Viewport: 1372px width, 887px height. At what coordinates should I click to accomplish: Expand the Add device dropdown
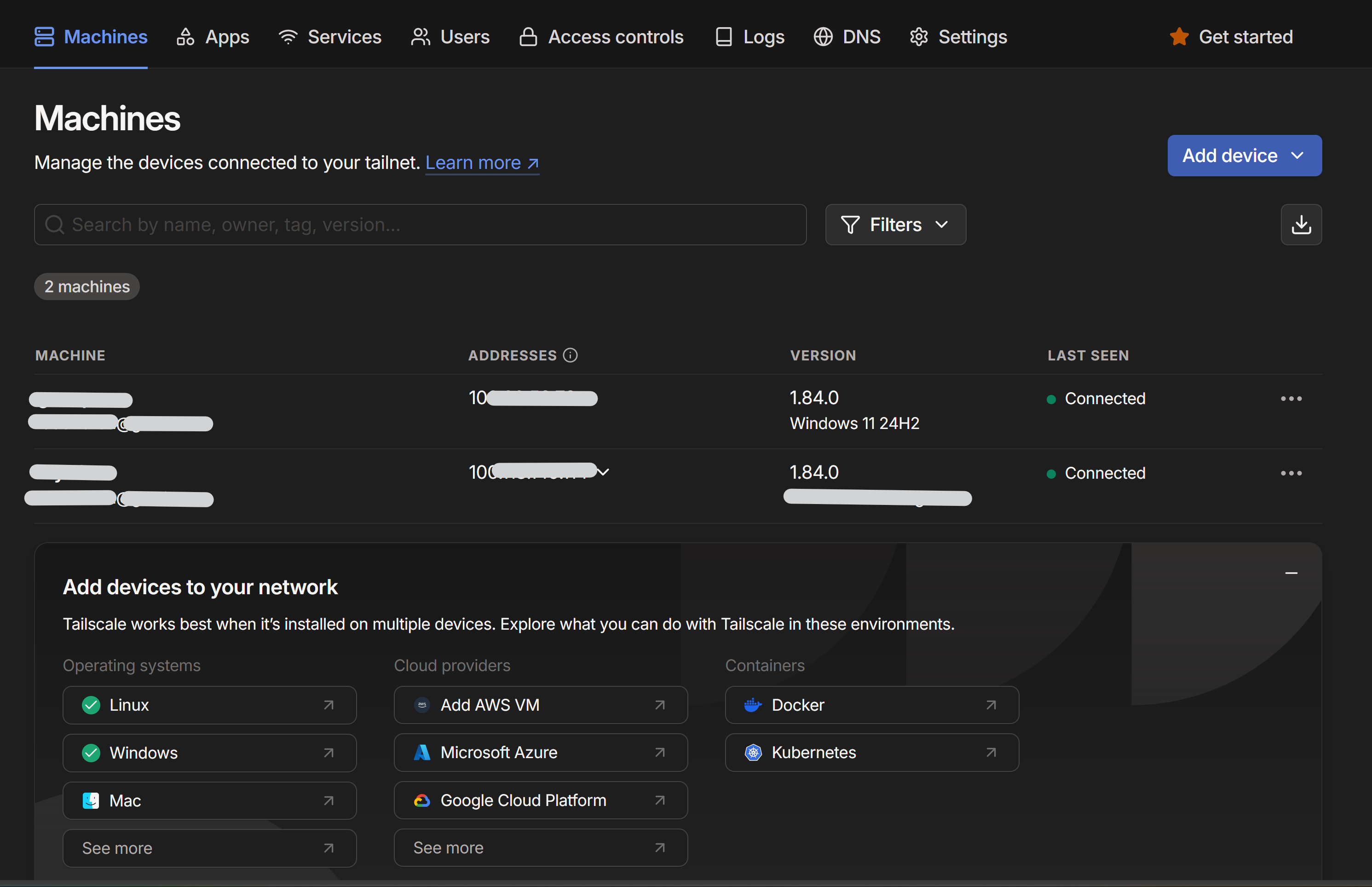tap(1244, 156)
